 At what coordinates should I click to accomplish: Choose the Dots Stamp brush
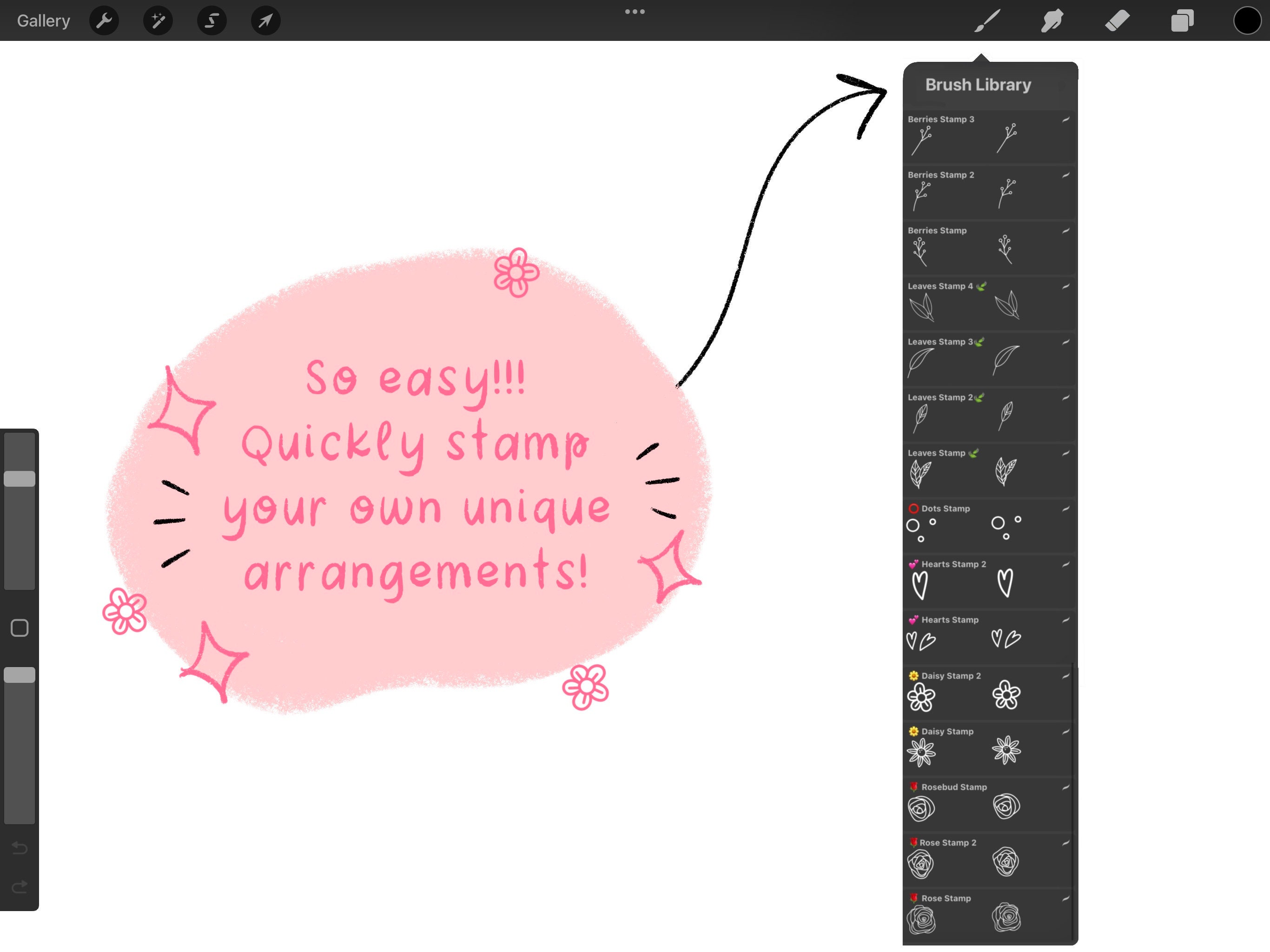[989, 527]
